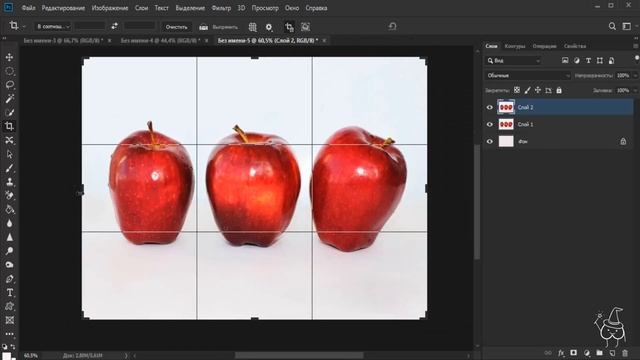The width and height of the screenshot is (640, 360).
Task: Toggle lock transparent pixels
Action: [x=517, y=90]
